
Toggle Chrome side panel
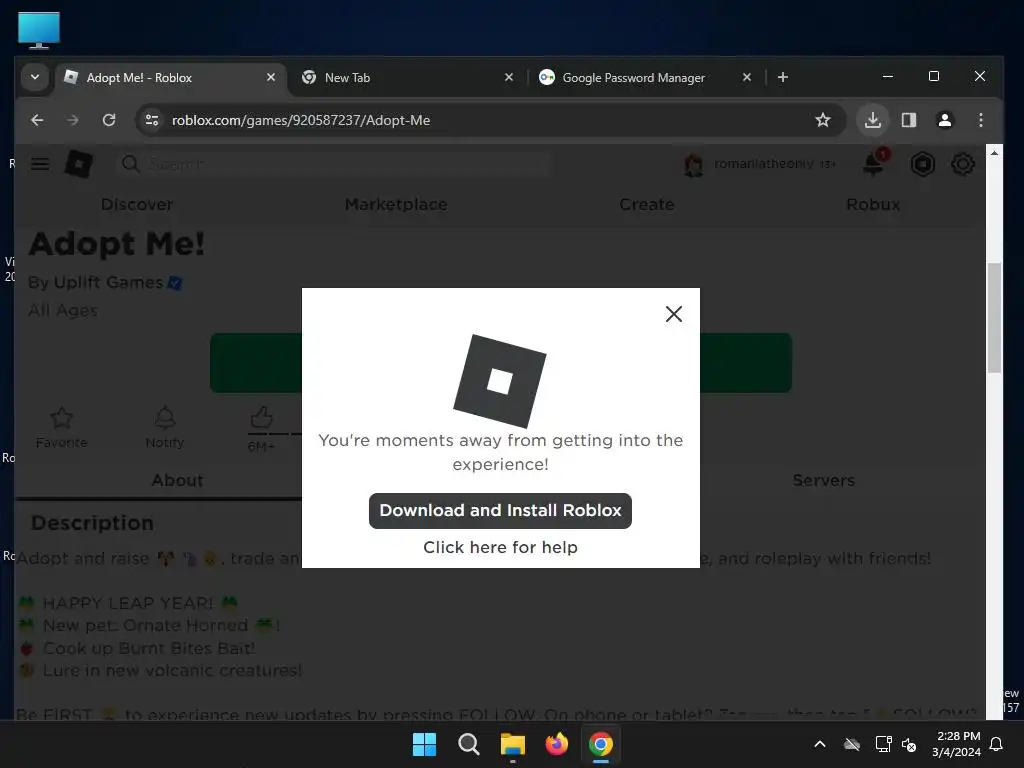coord(909,120)
